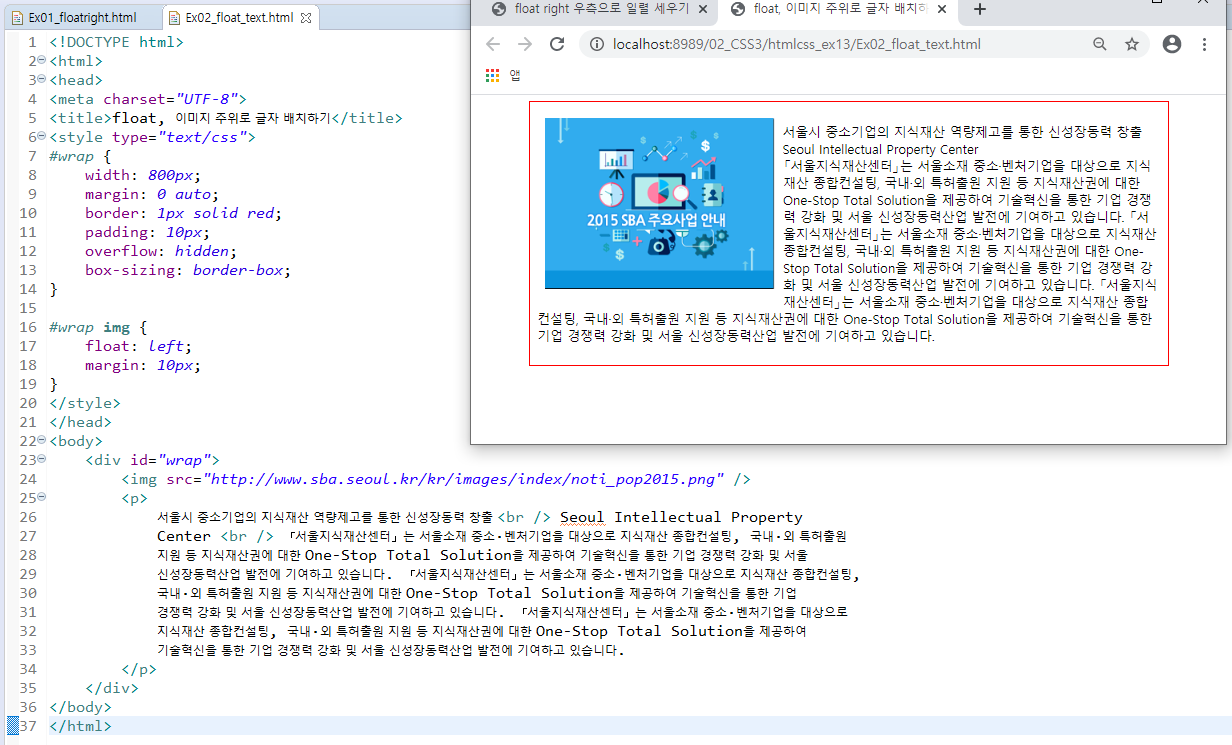This screenshot has height=745, width=1232.
Task: Click the meta charset line in editor
Action: [x=148, y=99]
